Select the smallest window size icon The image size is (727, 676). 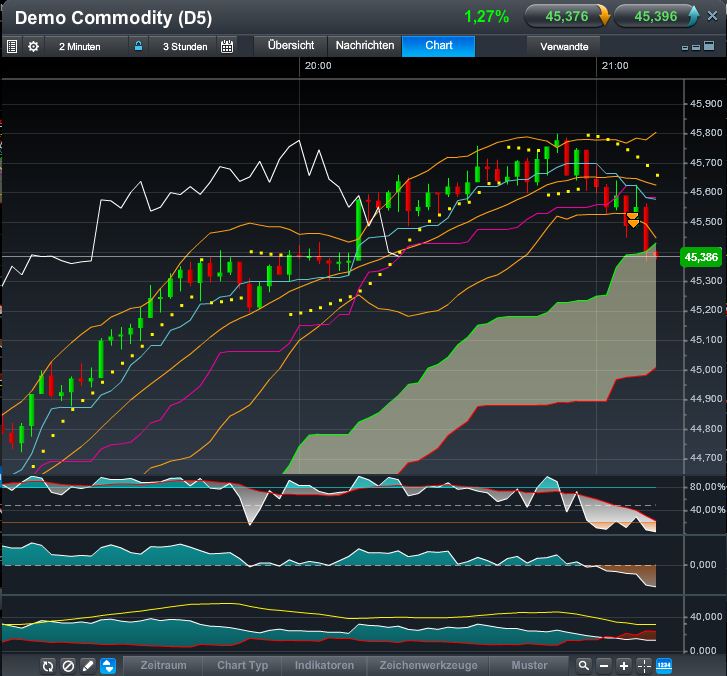pos(685,47)
